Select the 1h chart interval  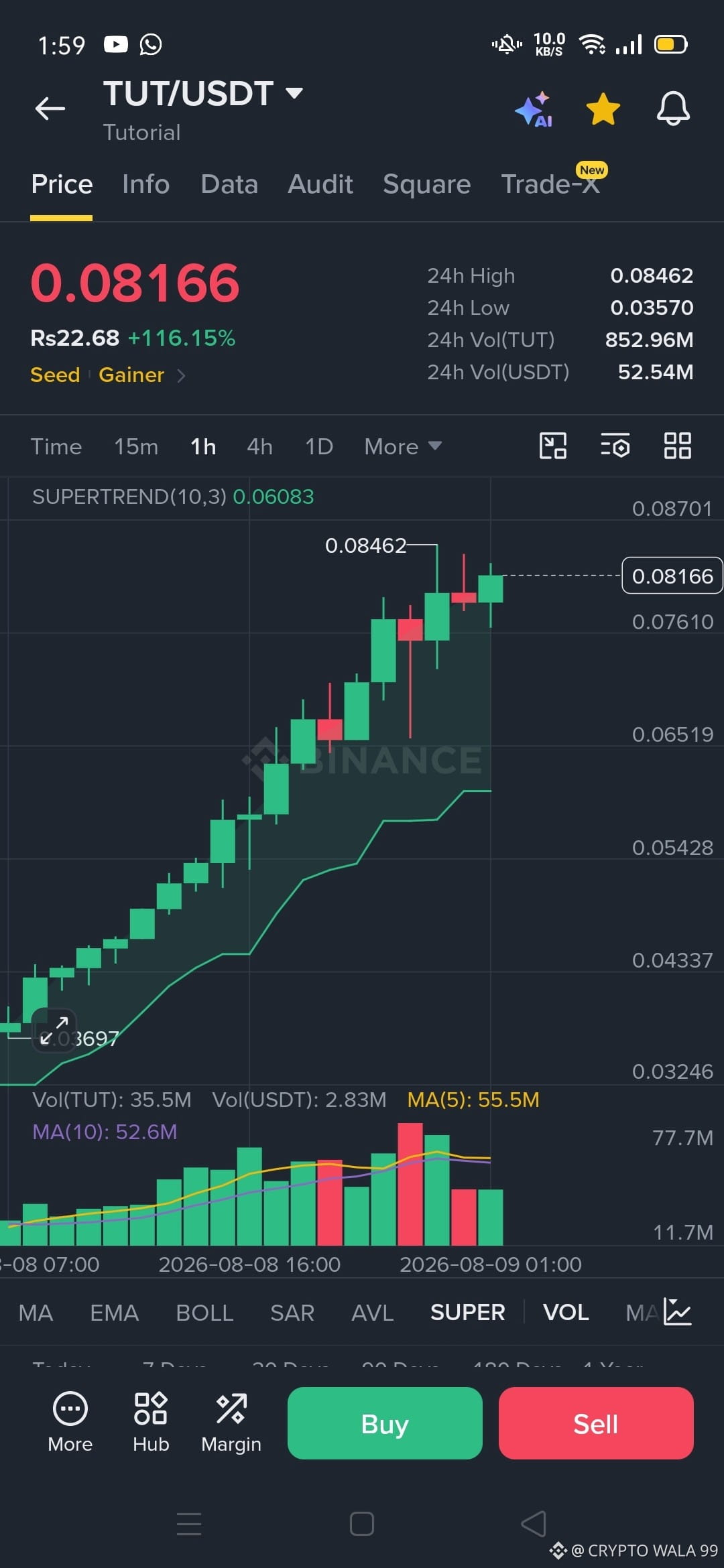pyautogui.click(x=203, y=446)
